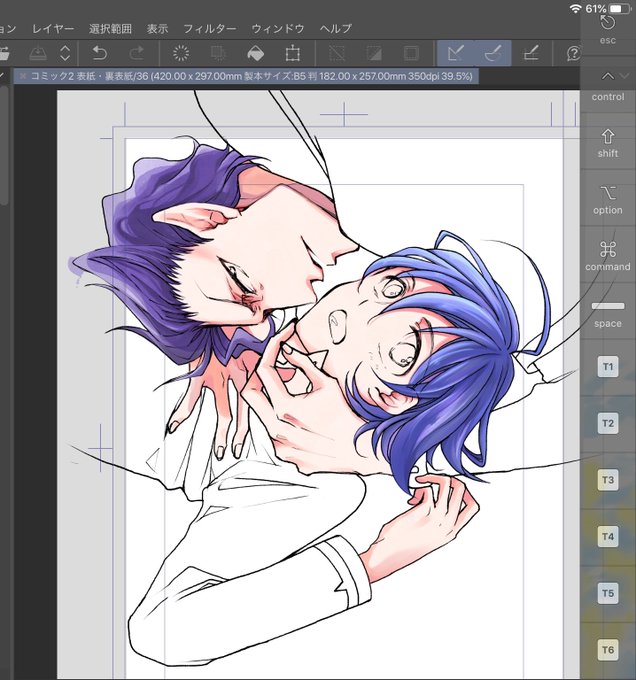This screenshot has width=636, height=680.
Task: Click the Invert Selection icon
Action: [374, 53]
